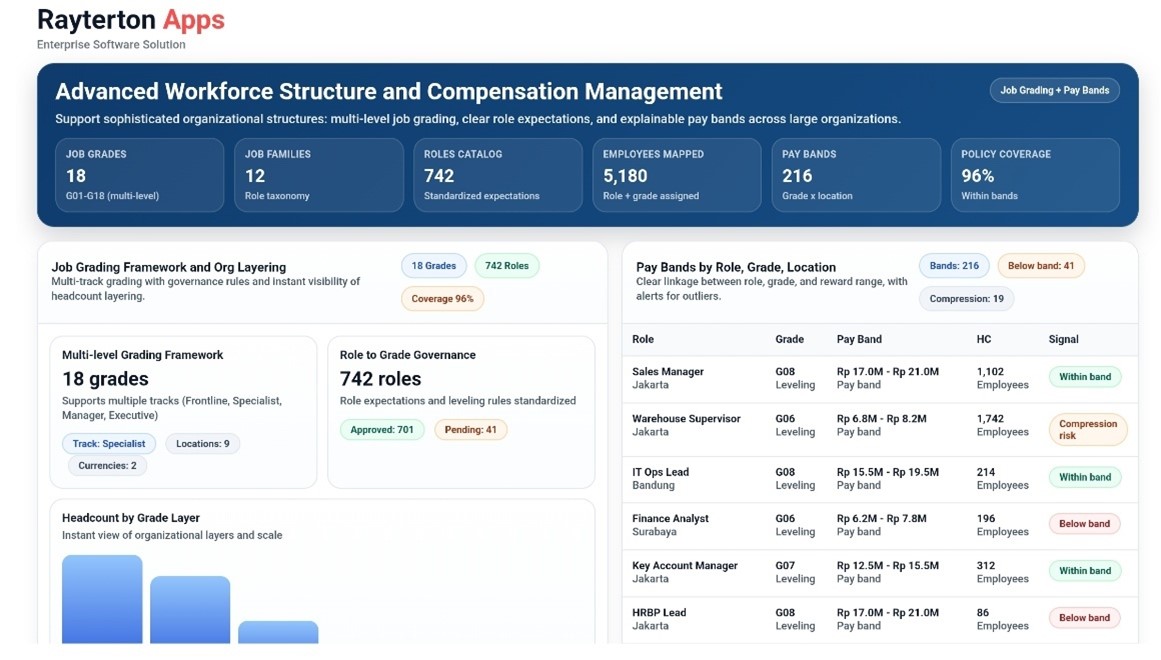Click the tallest Headcount by Grade bar
Viewport: 1161px width, 660px height.
(x=101, y=600)
